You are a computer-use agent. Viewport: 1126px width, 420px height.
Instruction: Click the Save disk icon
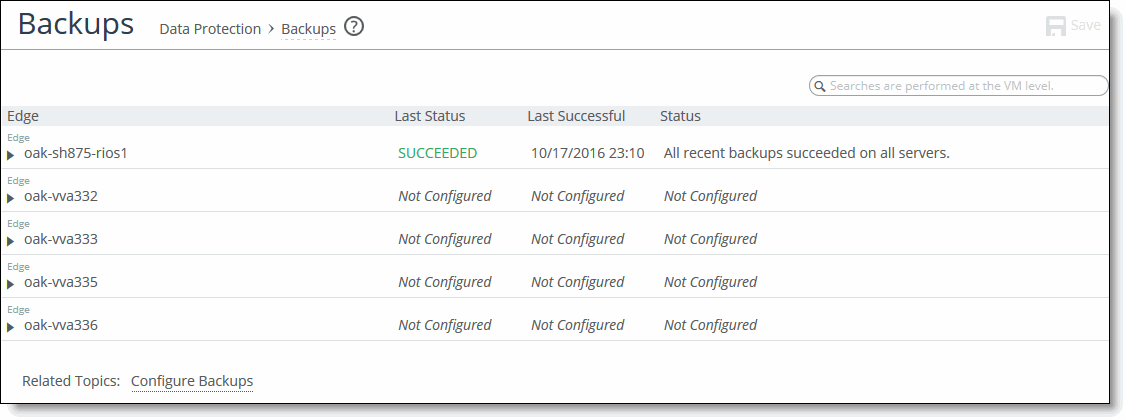[x=1056, y=26]
